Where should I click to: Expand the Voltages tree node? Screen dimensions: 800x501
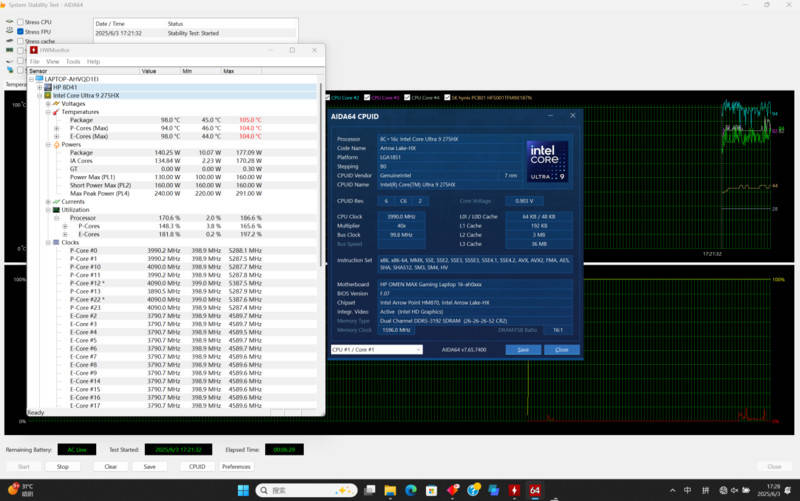47,103
